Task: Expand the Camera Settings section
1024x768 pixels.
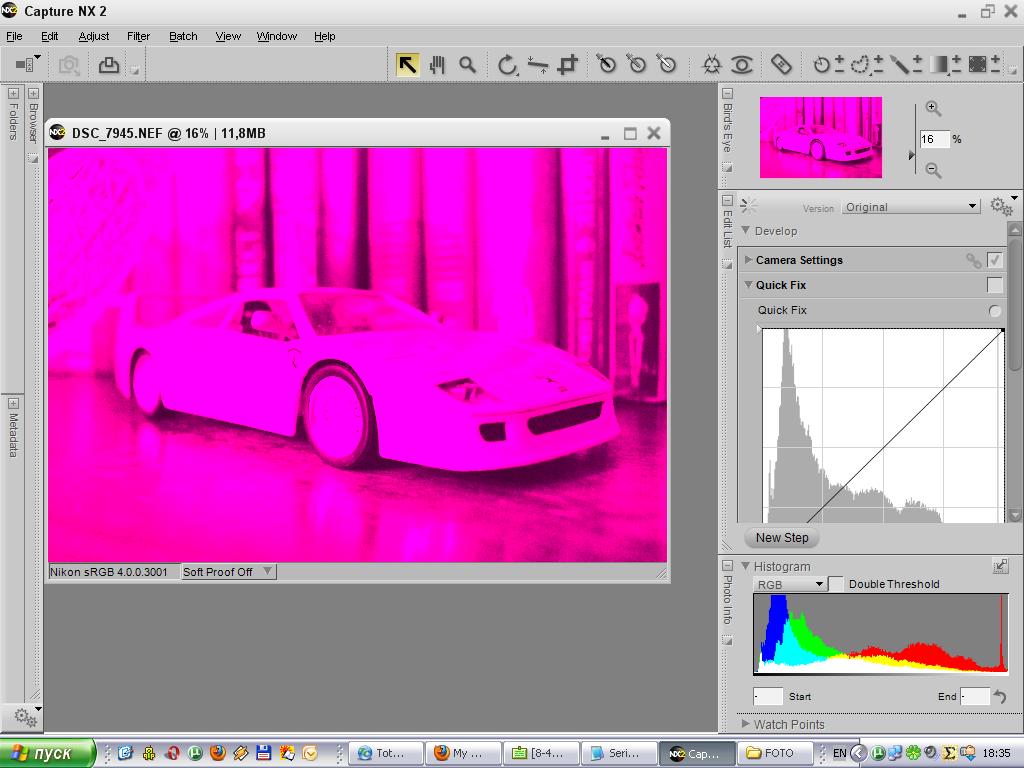Action: [x=749, y=260]
